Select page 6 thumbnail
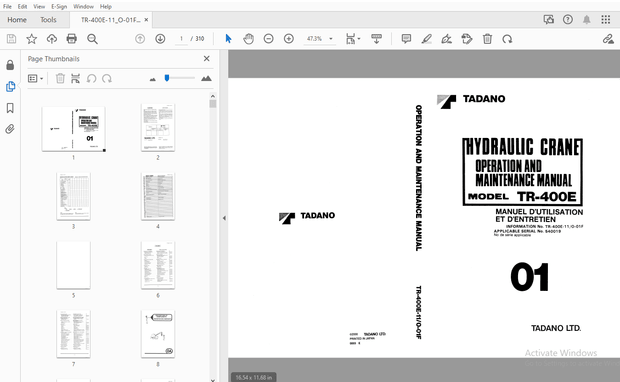This screenshot has height=382, width=620. pos(158,265)
